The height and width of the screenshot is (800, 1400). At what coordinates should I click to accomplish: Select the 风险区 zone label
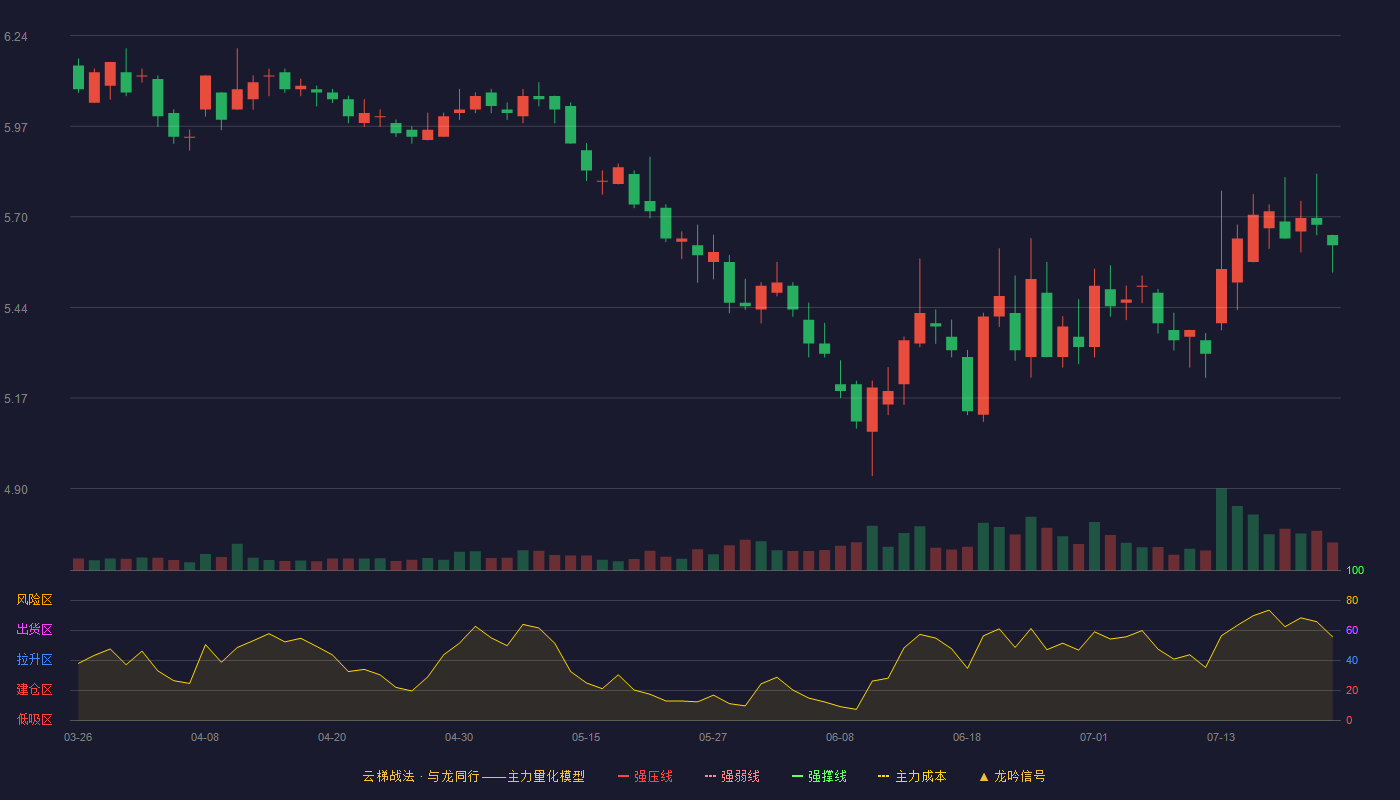click(34, 600)
